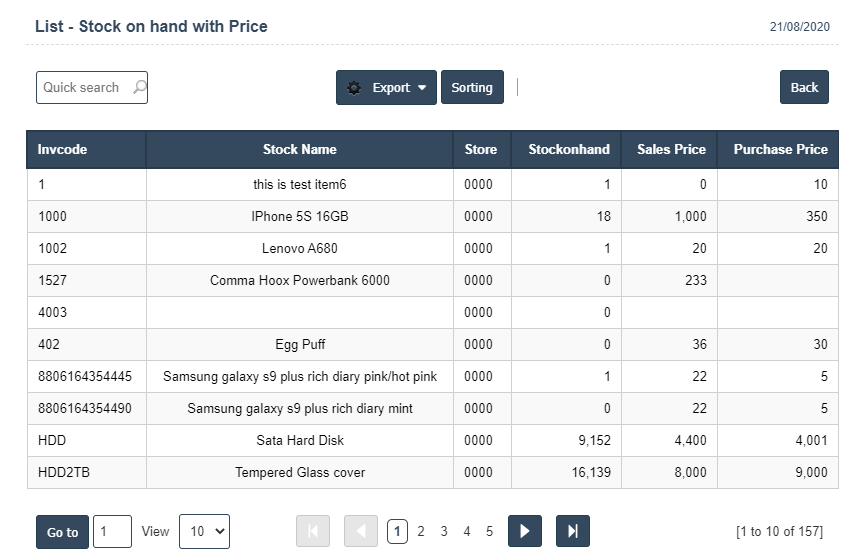This screenshot has width=862, height=557.
Task: Click the magnifier icon in Quick search
Action: tap(139, 88)
